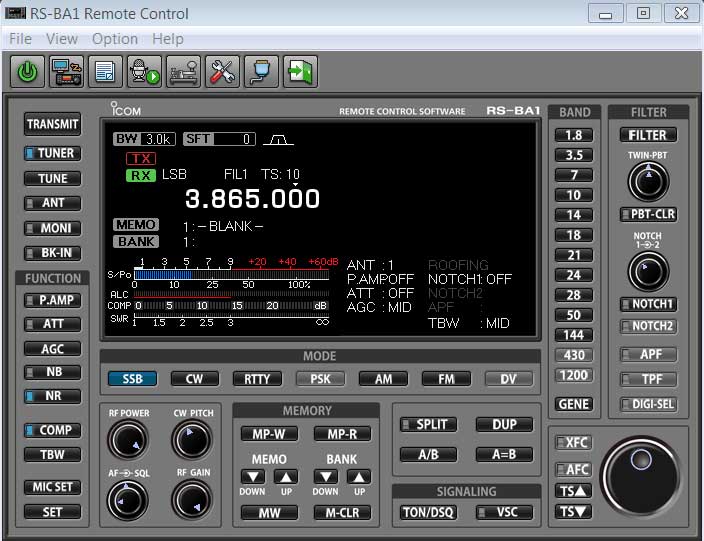
Task: Toggle the DIGI-SEL button
Action: (x=648, y=404)
